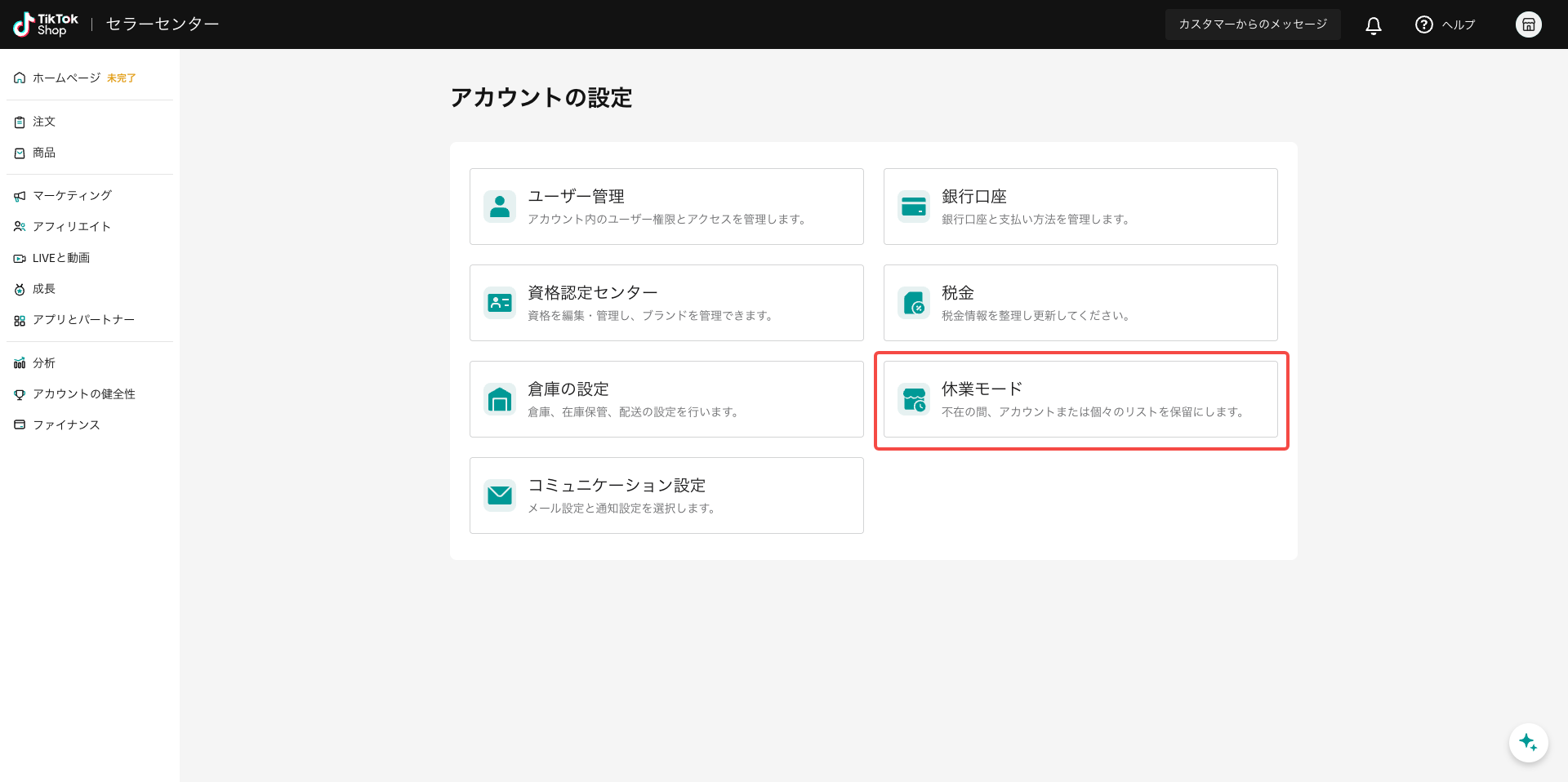
Task: Click the 税金 document icon
Action: tap(914, 303)
